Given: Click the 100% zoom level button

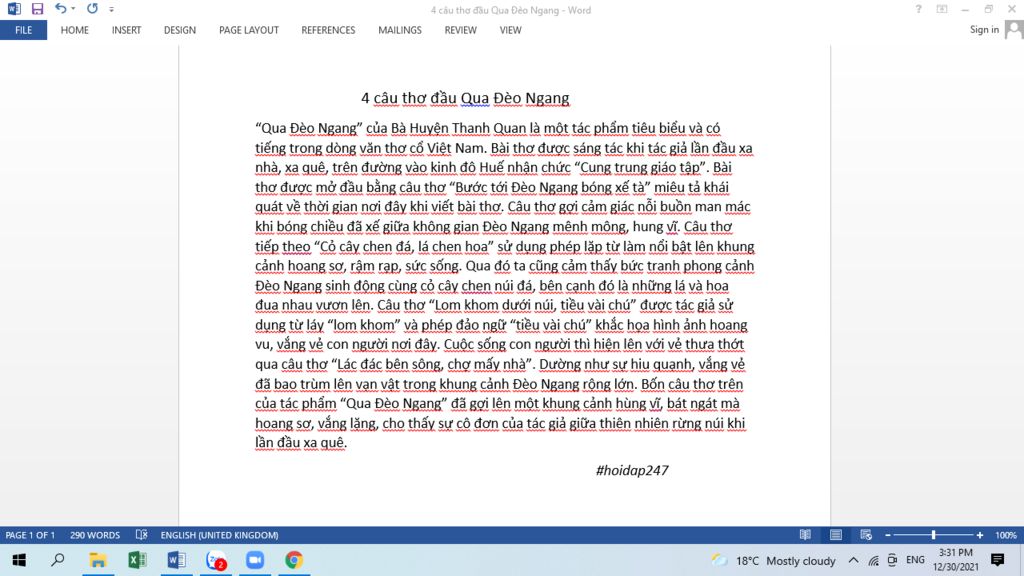Looking at the screenshot, I should coord(1006,535).
